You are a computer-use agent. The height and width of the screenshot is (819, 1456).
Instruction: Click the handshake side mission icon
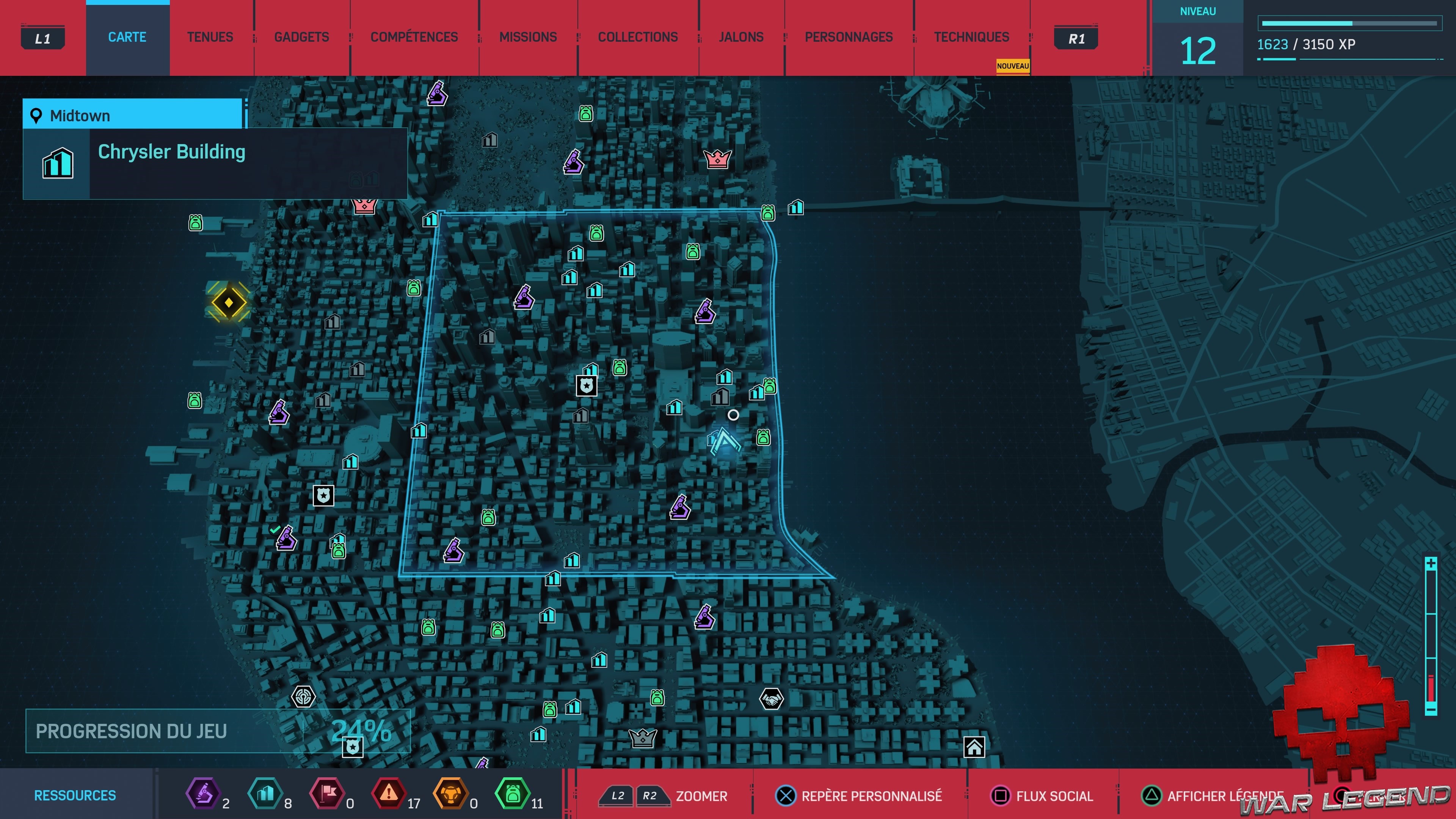click(x=771, y=699)
